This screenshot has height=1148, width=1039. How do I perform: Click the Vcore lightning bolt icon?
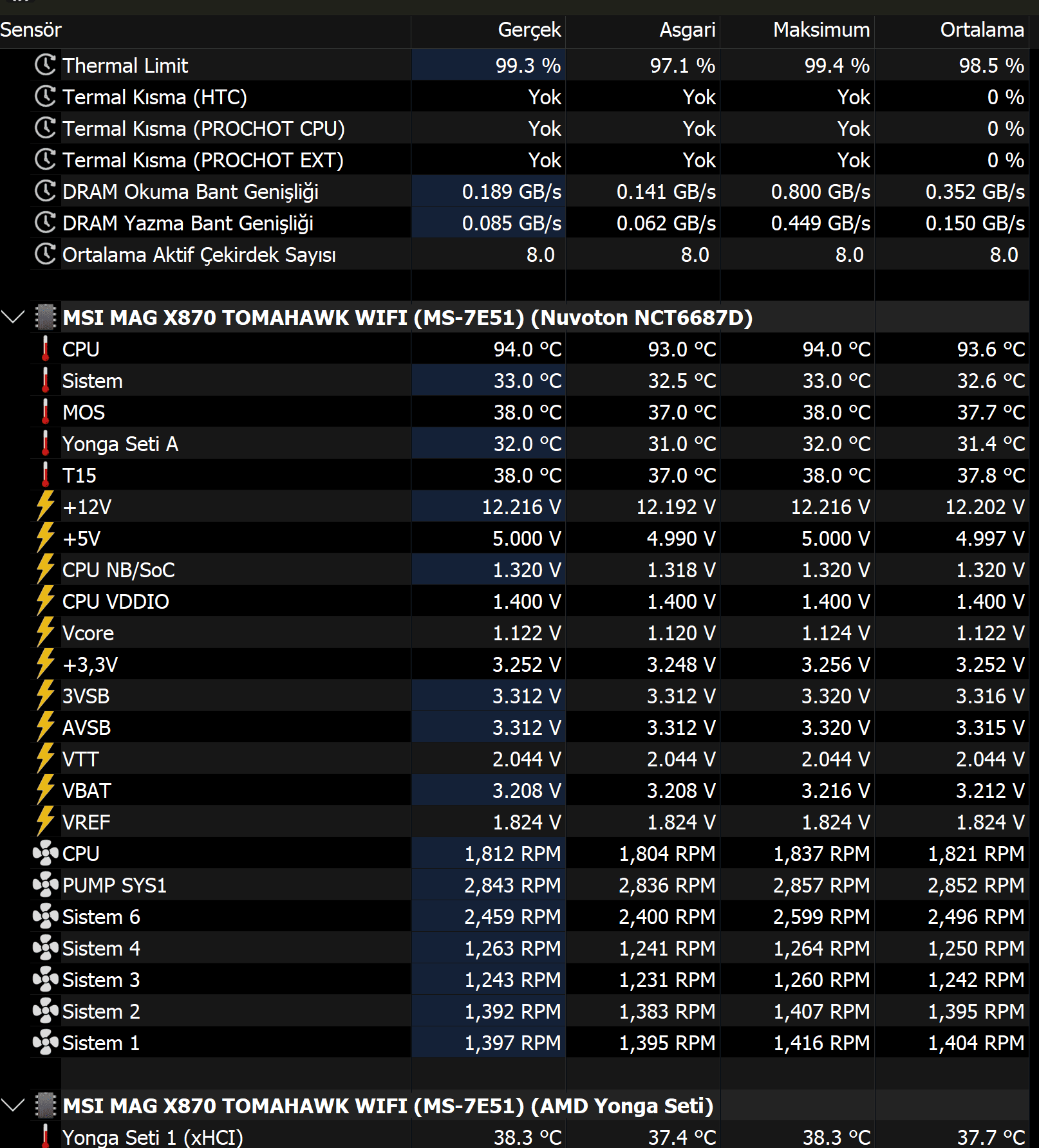(45, 633)
